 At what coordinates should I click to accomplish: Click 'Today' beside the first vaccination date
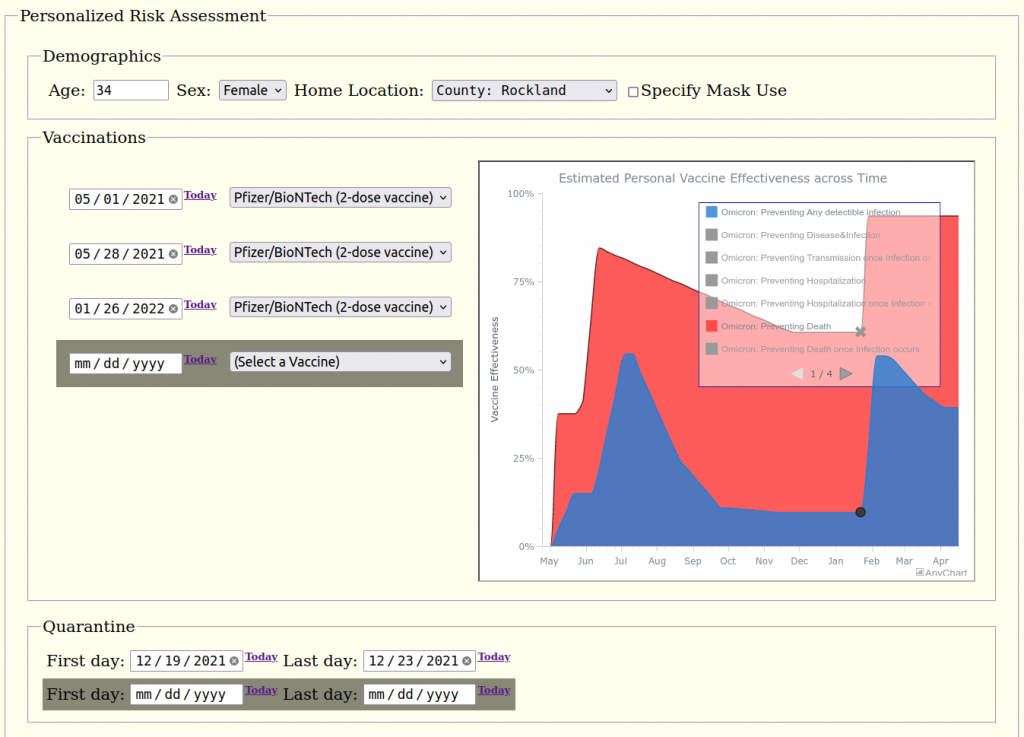coord(200,195)
